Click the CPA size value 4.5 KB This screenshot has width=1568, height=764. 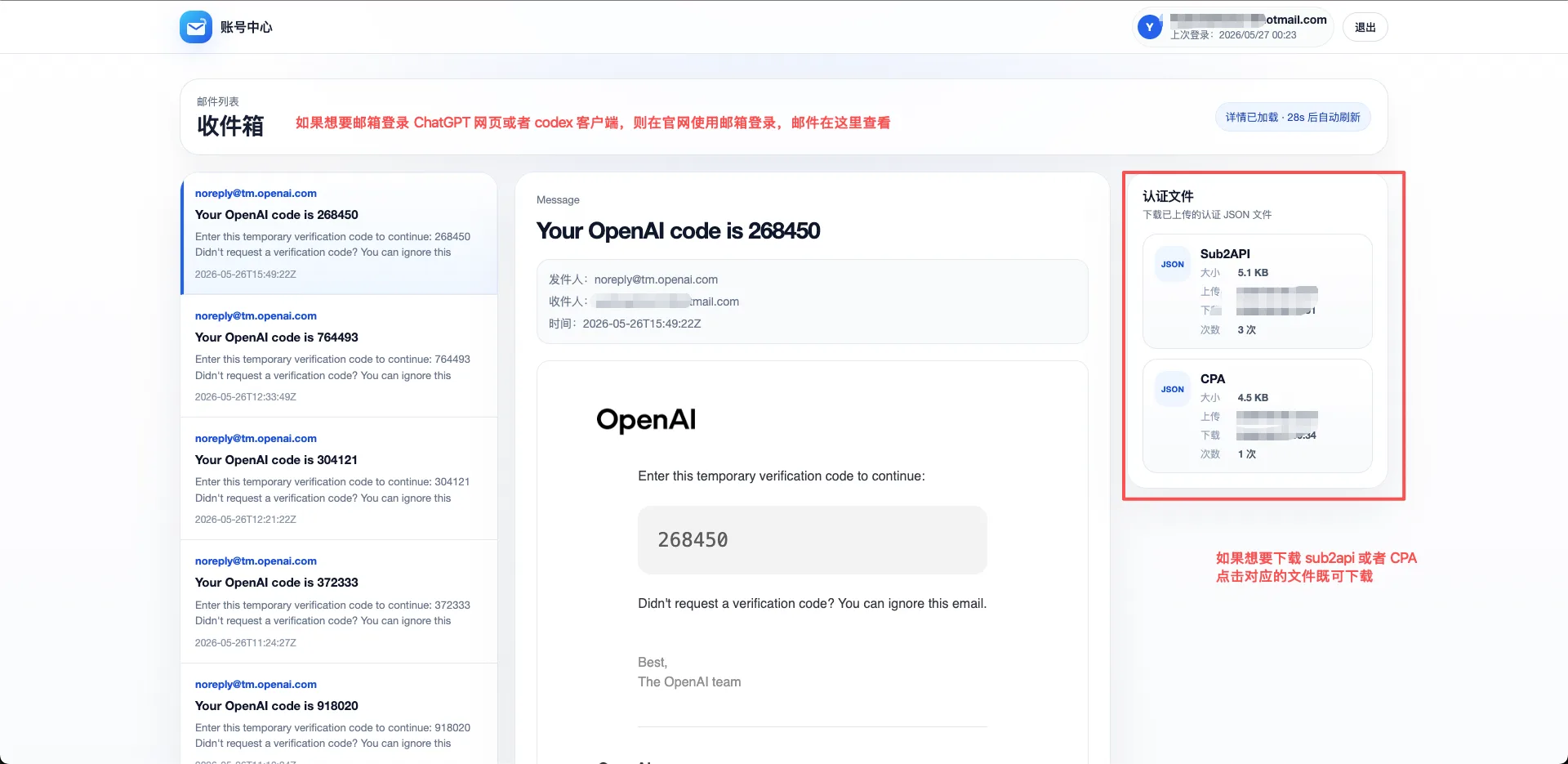click(1253, 398)
